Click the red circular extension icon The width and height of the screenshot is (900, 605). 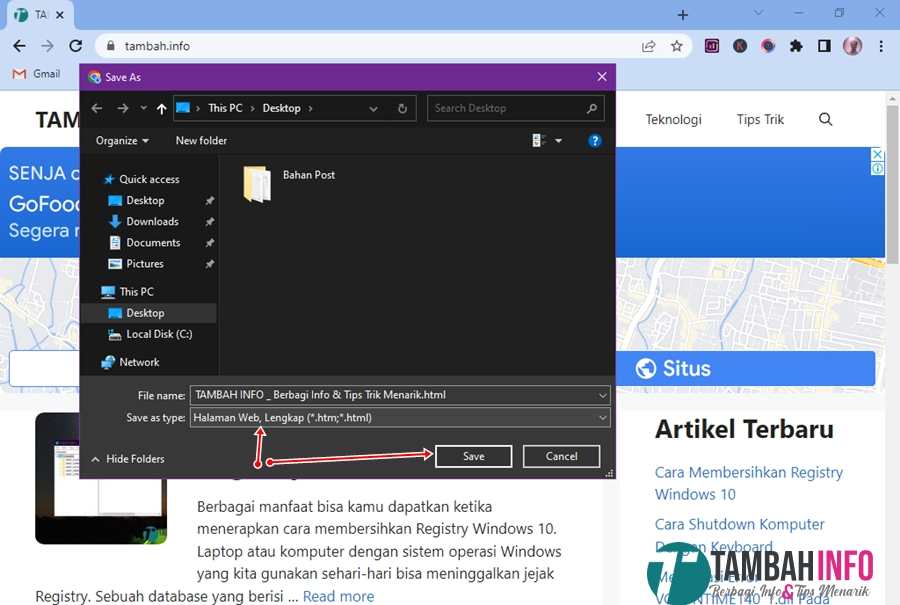(x=768, y=46)
